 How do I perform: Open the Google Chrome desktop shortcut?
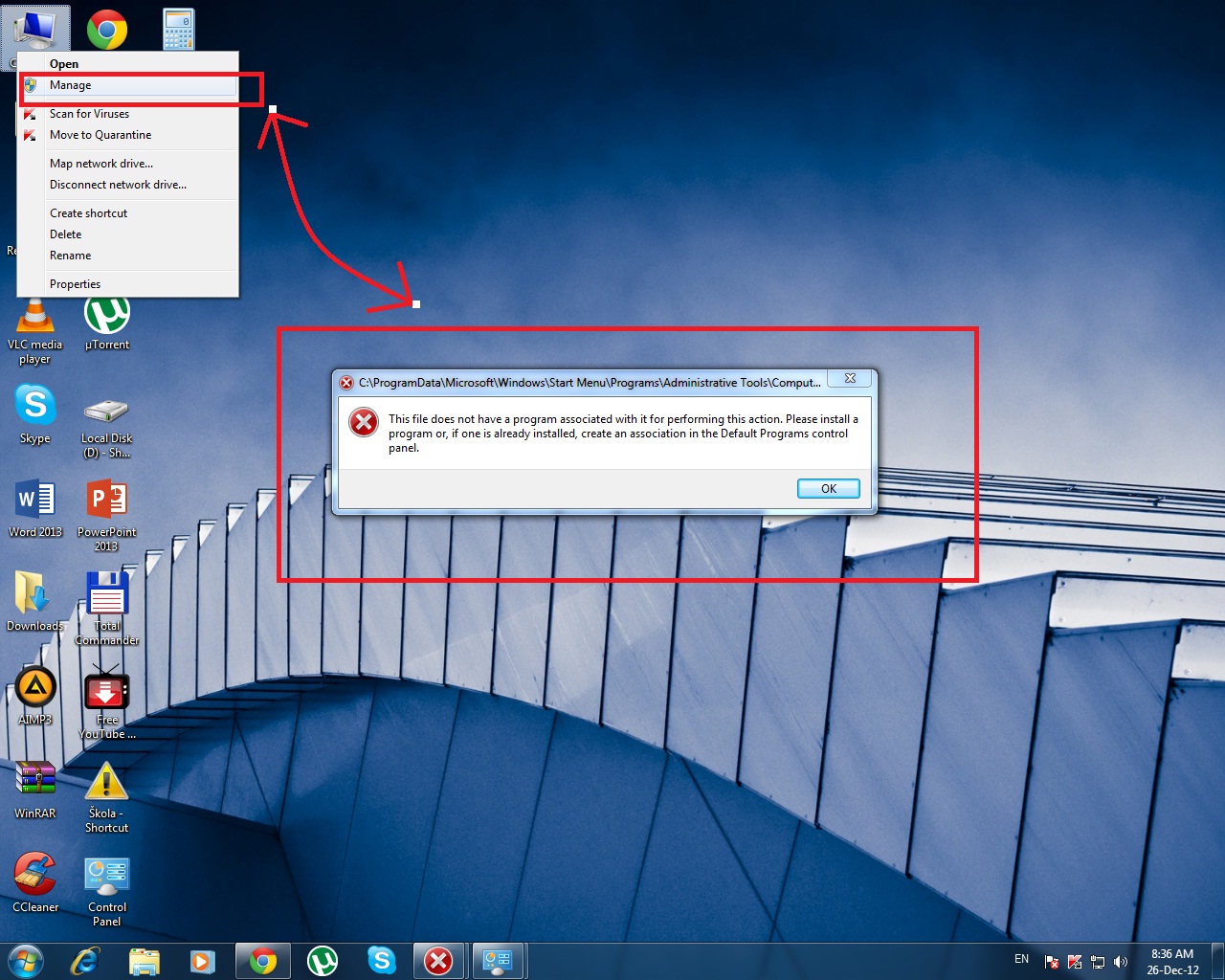coord(107,30)
